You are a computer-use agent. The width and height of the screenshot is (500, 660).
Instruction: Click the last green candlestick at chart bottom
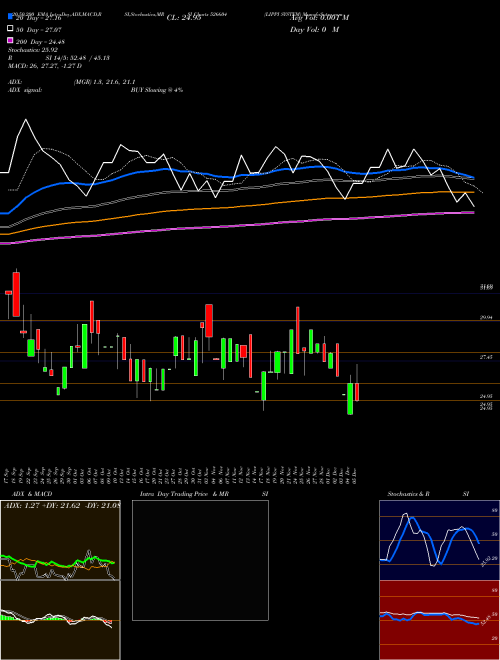pos(350,399)
